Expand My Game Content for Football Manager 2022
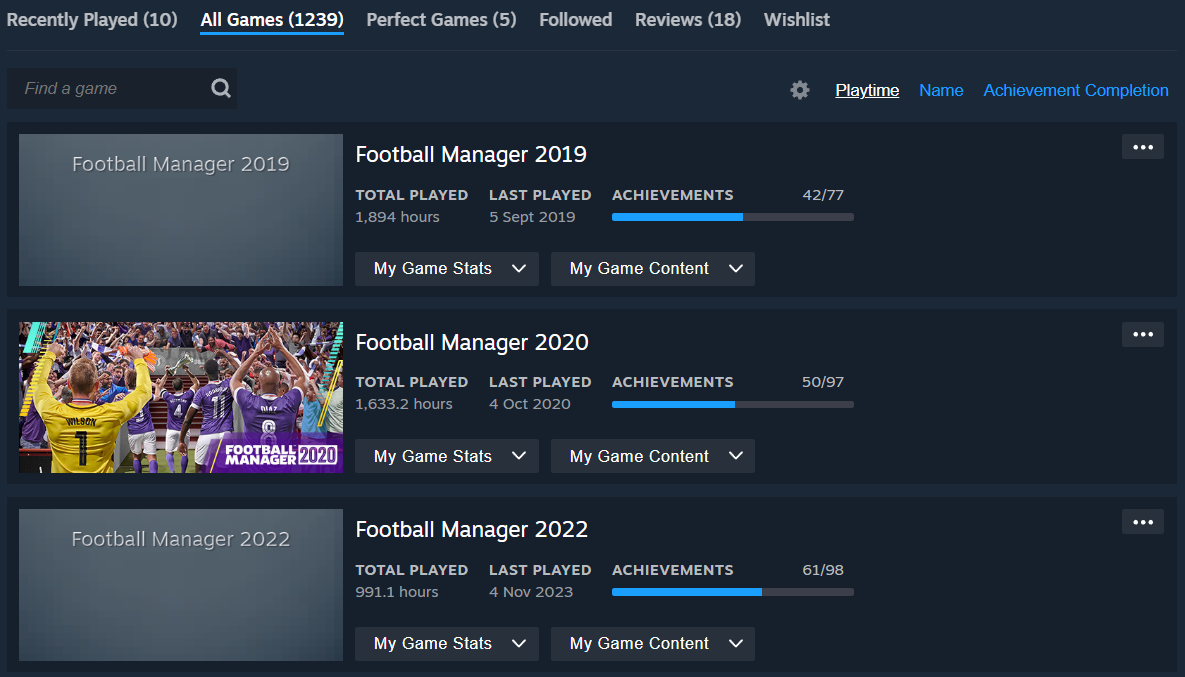Screen dimensions: 1185x677 tap(653, 644)
